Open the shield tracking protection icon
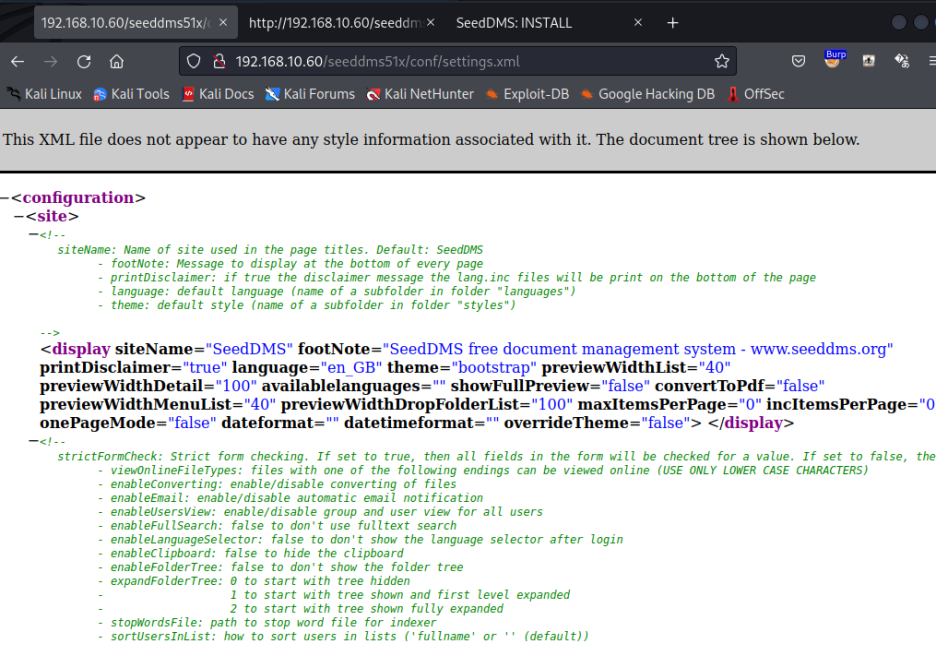 coord(193,61)
